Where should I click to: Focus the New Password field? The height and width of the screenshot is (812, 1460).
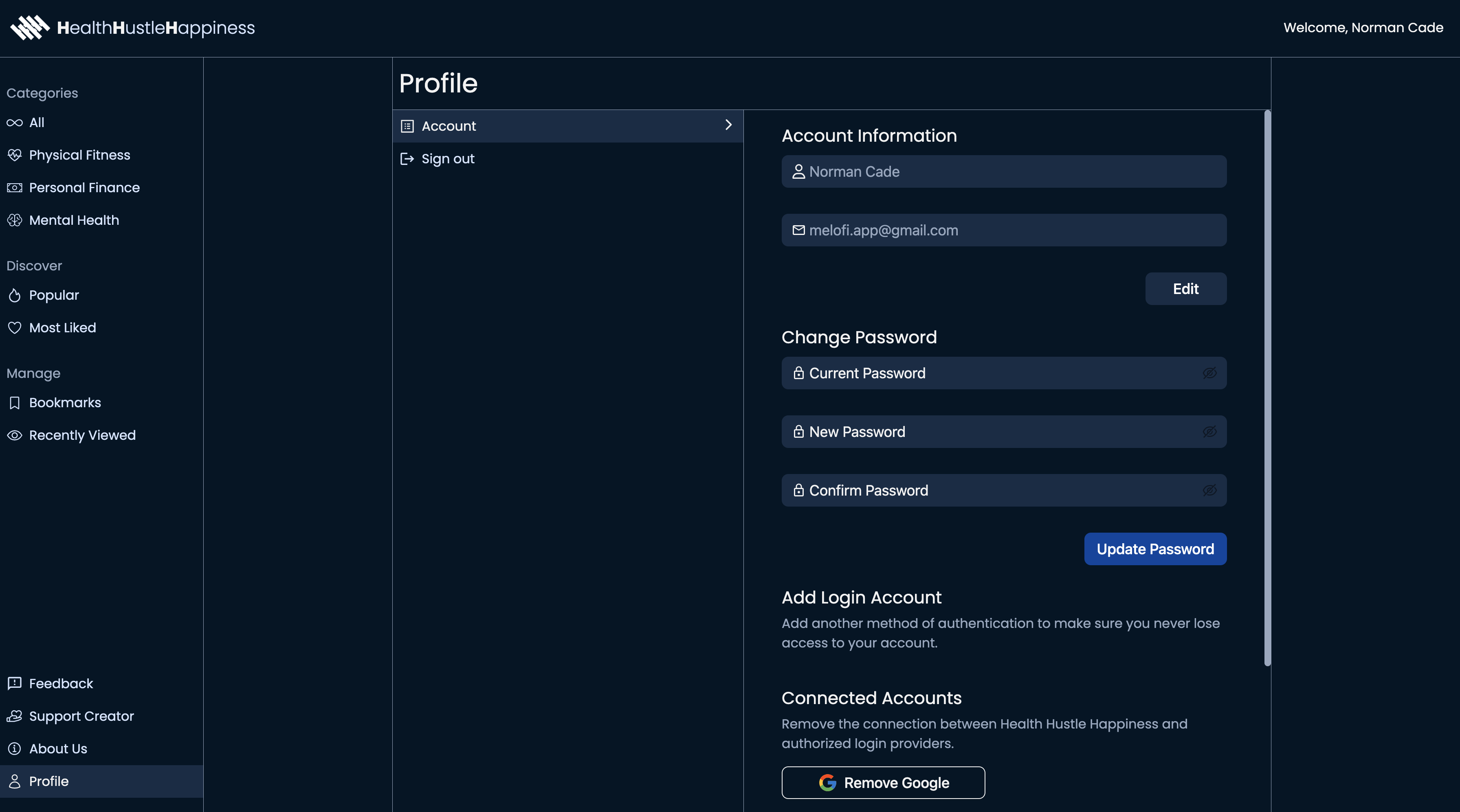pyautogui.click(x=1004, y=432)
